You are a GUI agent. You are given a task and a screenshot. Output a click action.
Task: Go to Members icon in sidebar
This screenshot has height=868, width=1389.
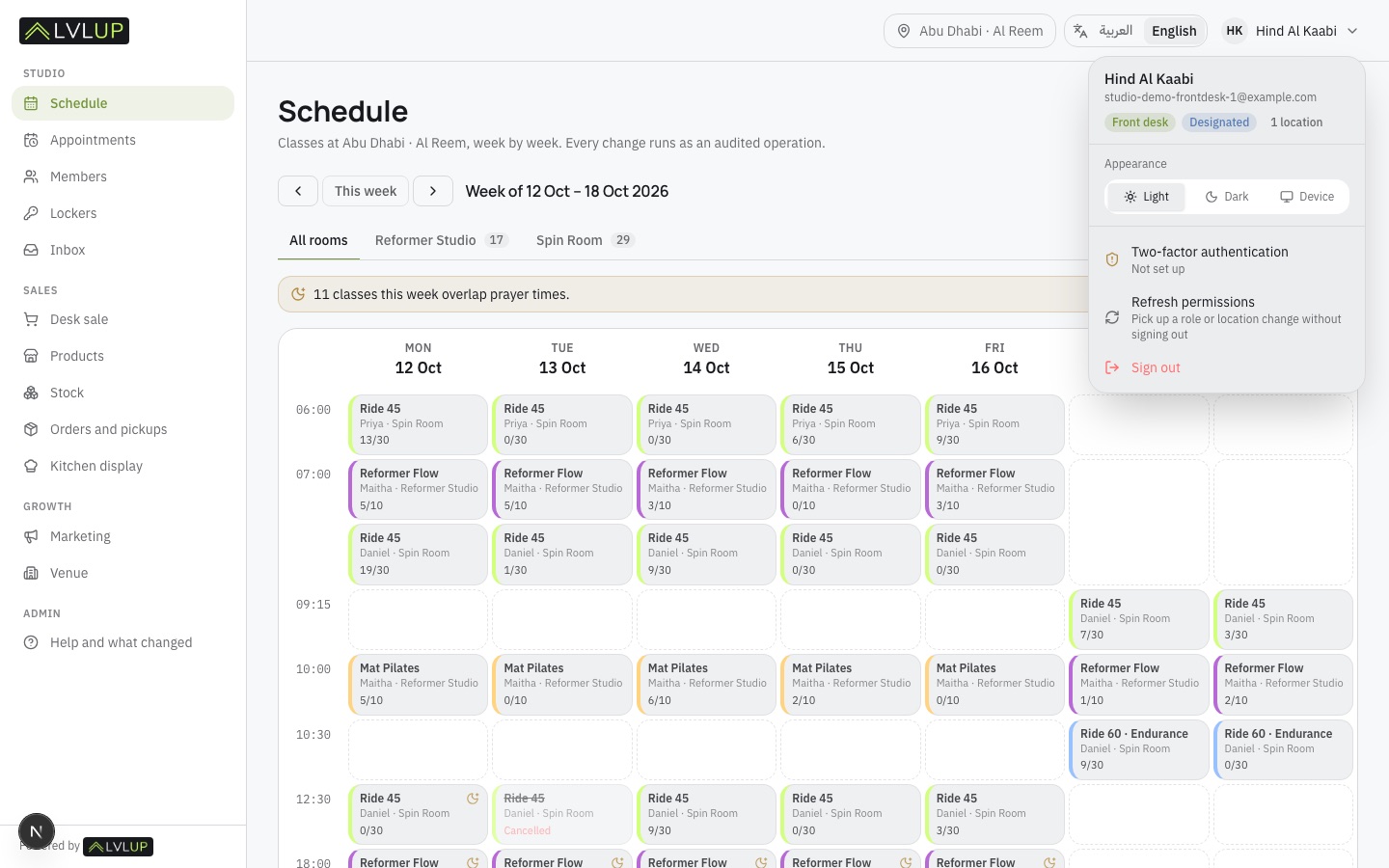pyautogui.click(x=31, y=176)
